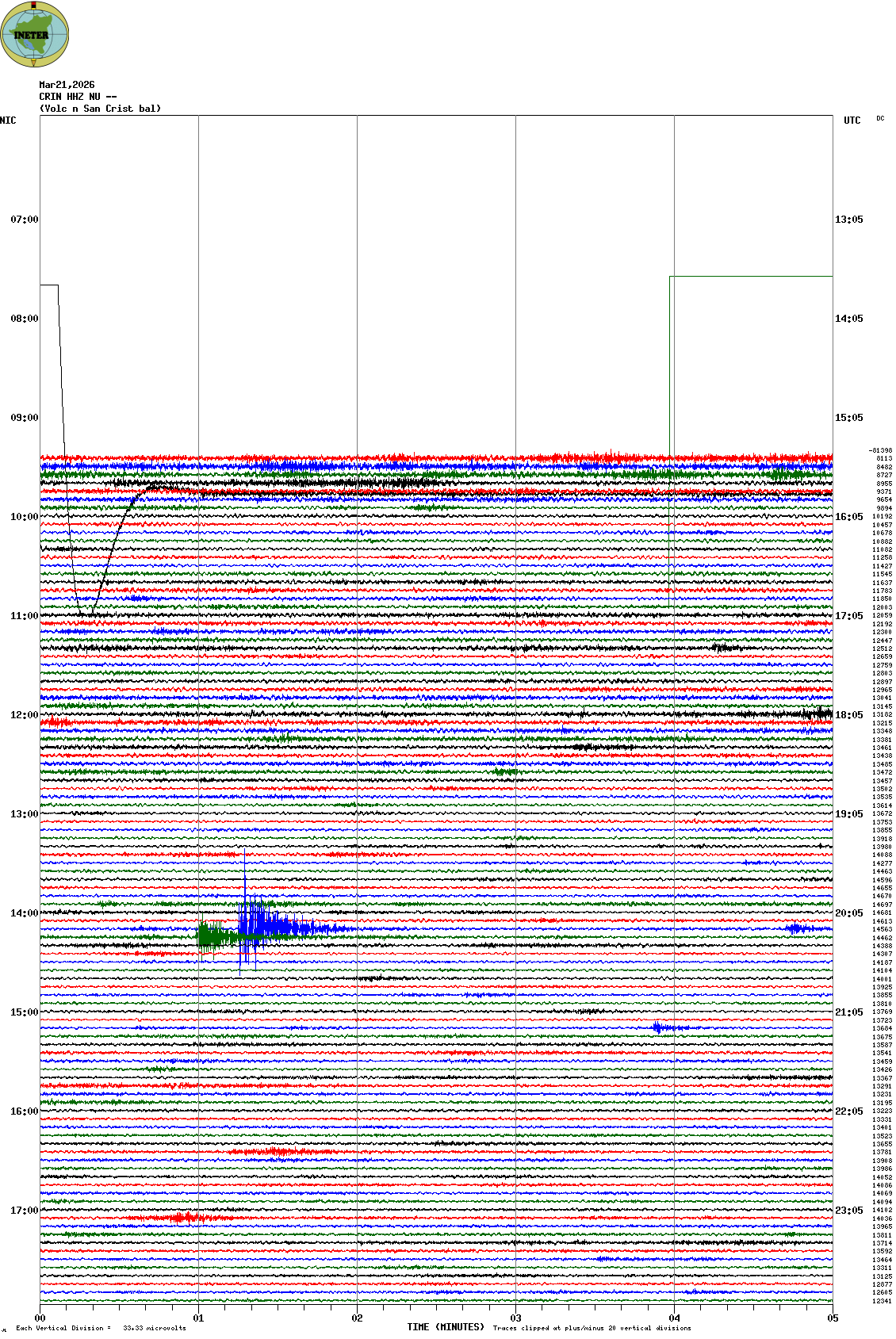Click the Mar21,2026 date label
896x1339 pixels.
click(x=67, y=85)
